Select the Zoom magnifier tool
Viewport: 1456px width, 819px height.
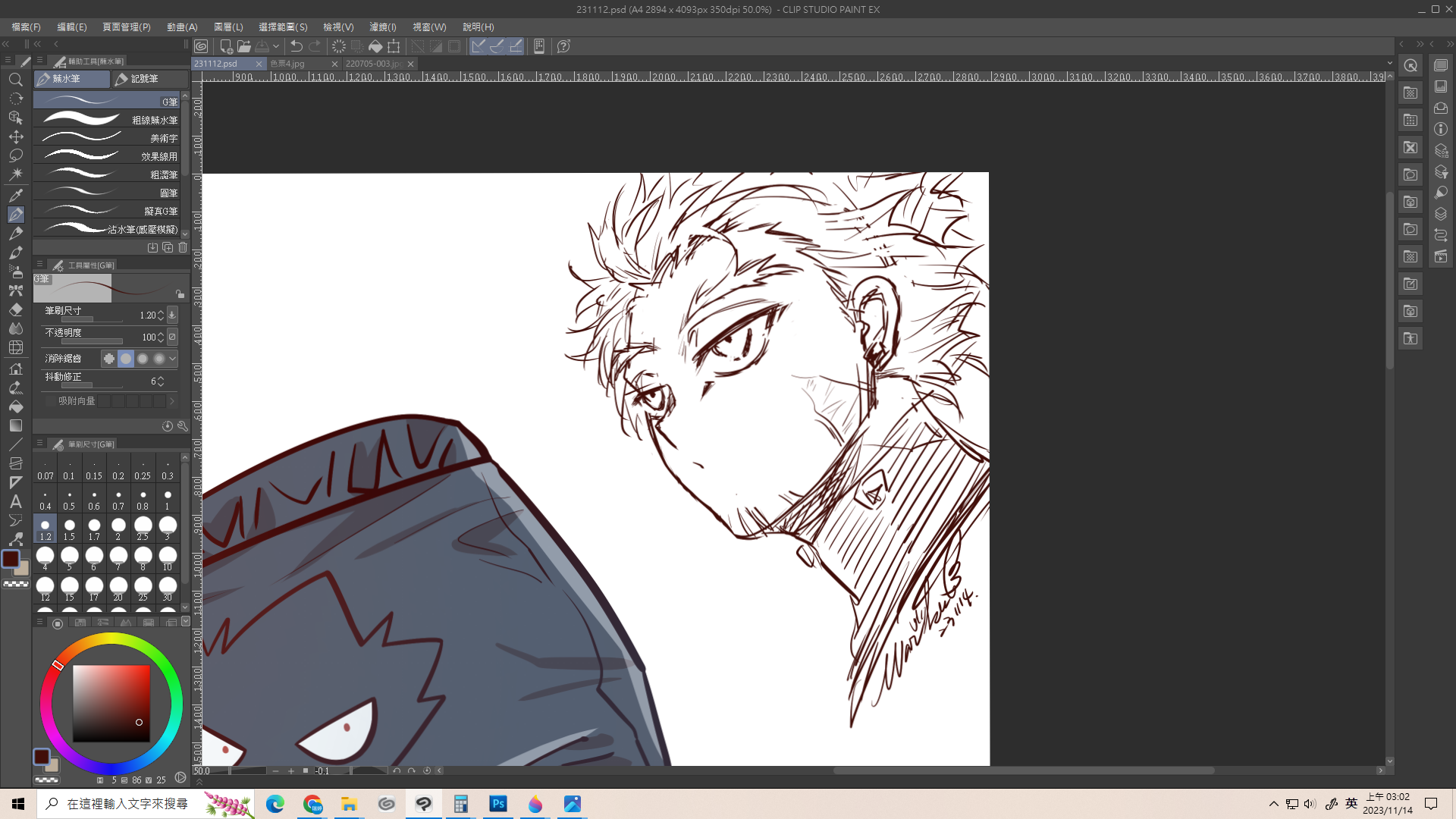15,80
